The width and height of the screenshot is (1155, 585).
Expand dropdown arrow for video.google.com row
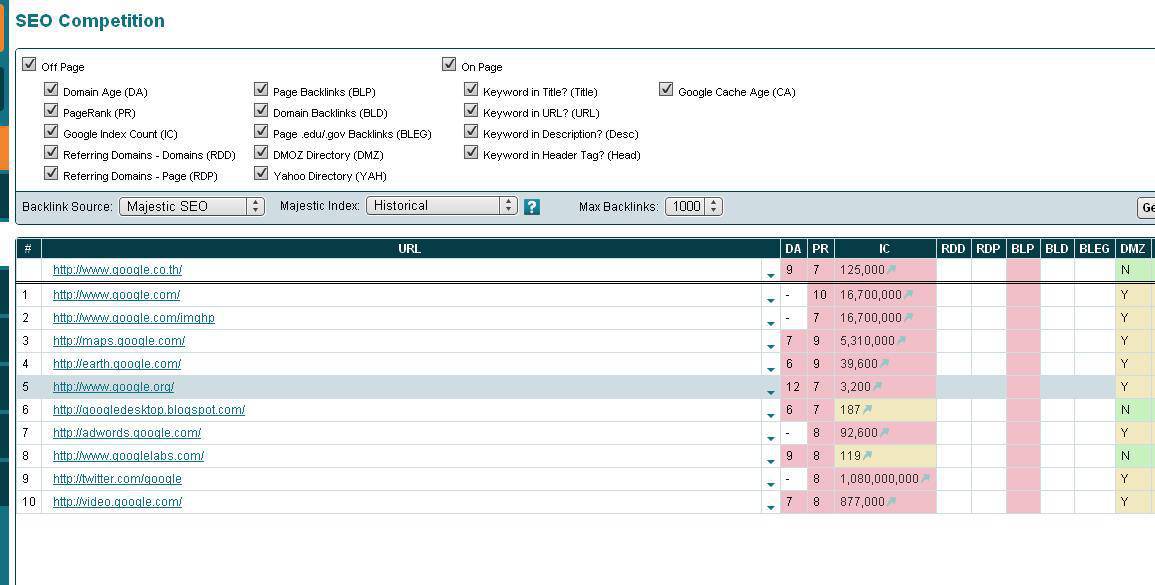click(770, 508)
